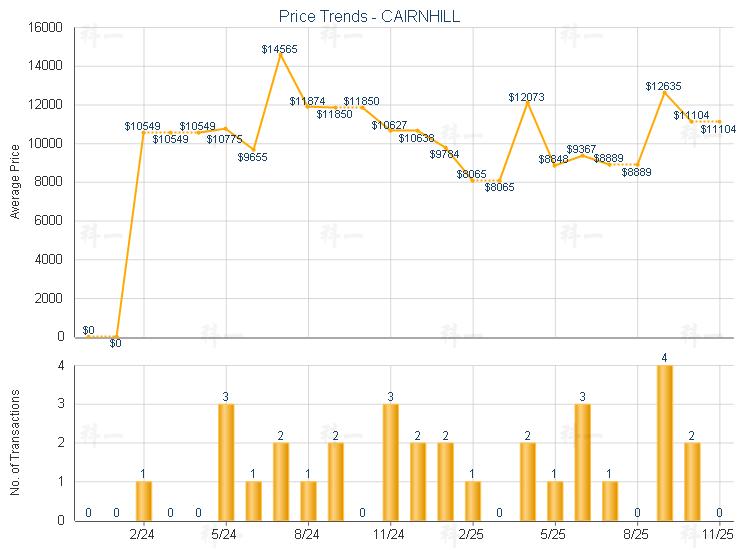The height and width of the screenshot is (550, 740).
Task: Click the chart title Price Trends - CAIRNHILL
Action: pos(370,17)
